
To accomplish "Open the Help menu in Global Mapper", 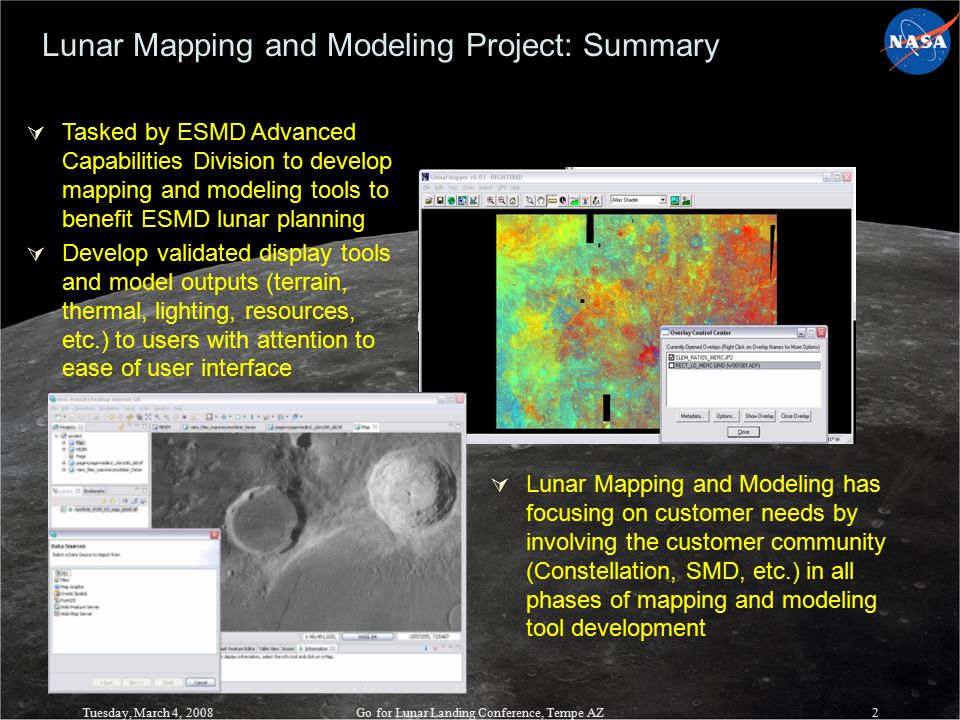I will click(x=516, y=187).
